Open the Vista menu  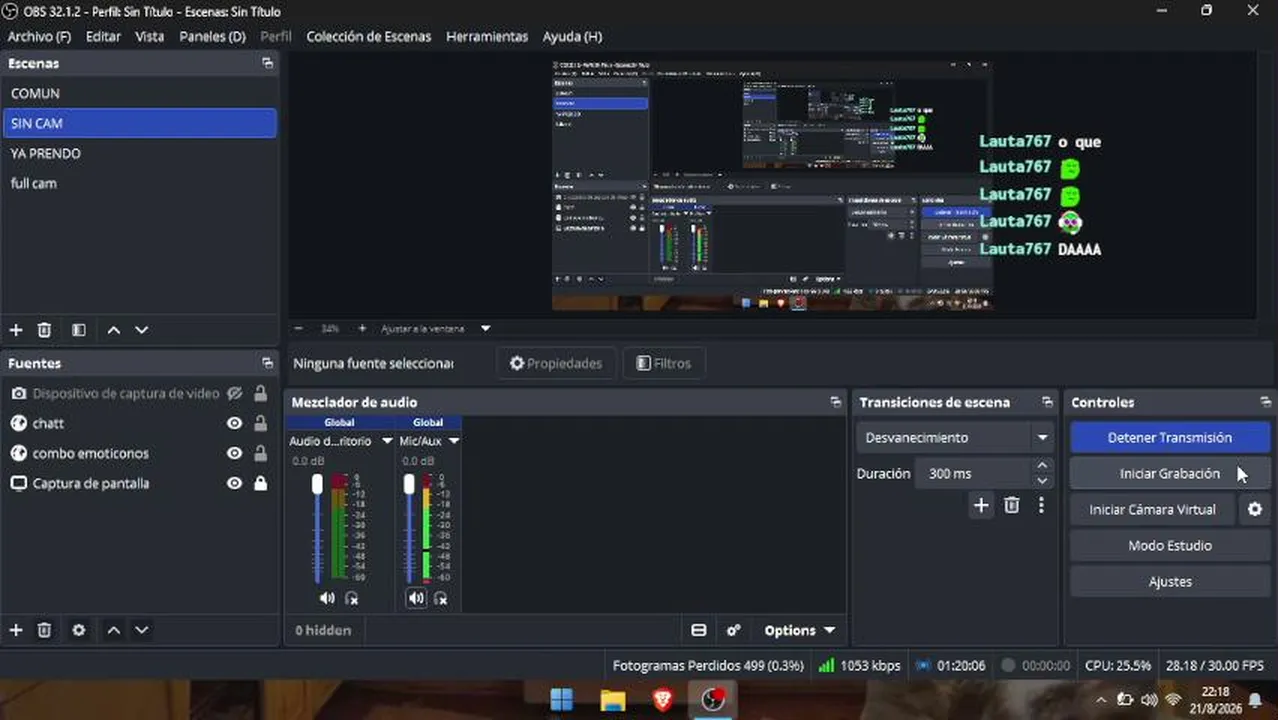click(x=150, y=36)
